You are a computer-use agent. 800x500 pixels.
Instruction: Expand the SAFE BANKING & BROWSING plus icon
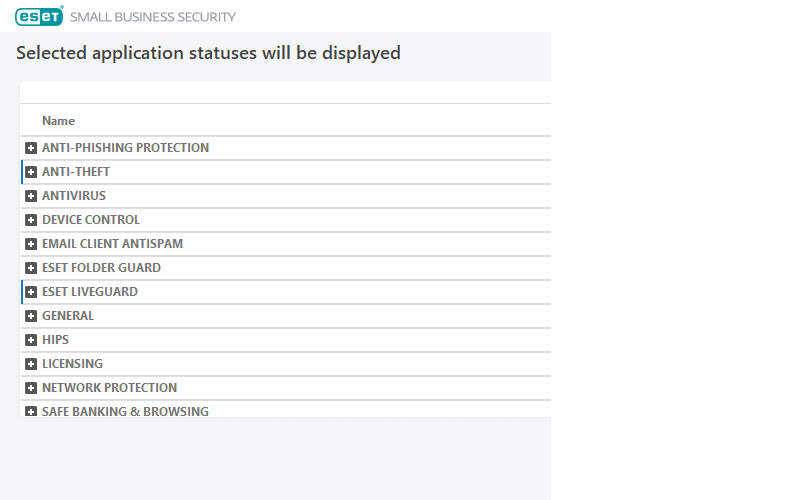click(31, 411)
